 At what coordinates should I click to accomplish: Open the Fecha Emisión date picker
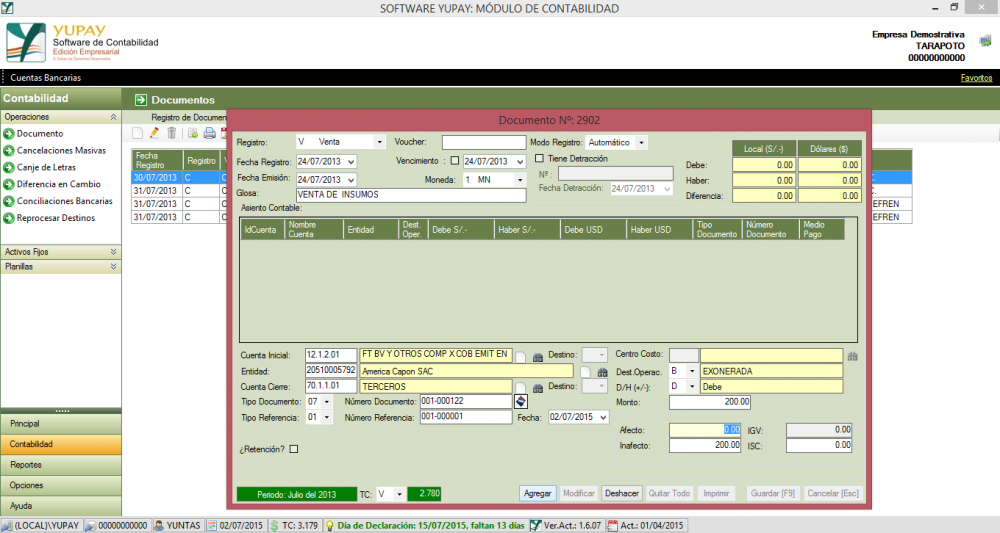(351, 180)
